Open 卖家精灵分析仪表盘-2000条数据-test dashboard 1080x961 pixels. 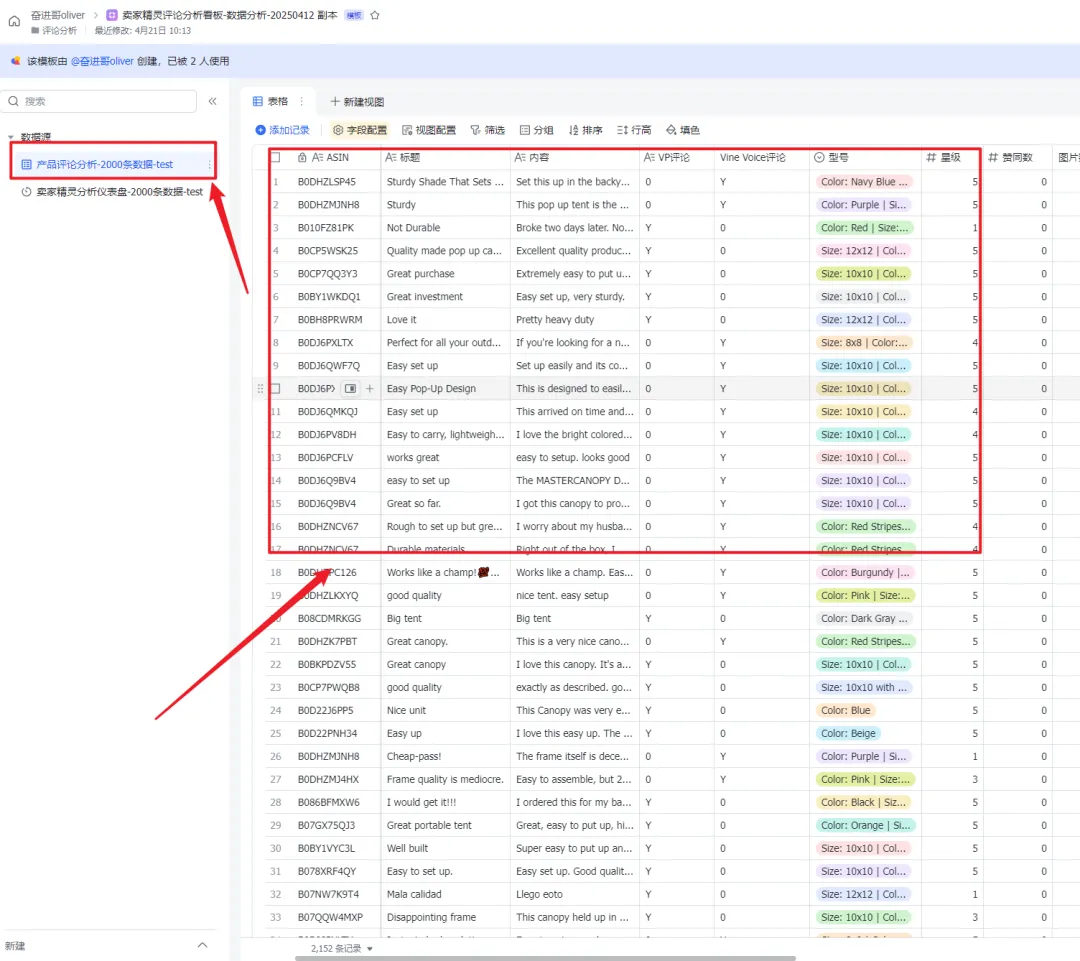[119, 192]
